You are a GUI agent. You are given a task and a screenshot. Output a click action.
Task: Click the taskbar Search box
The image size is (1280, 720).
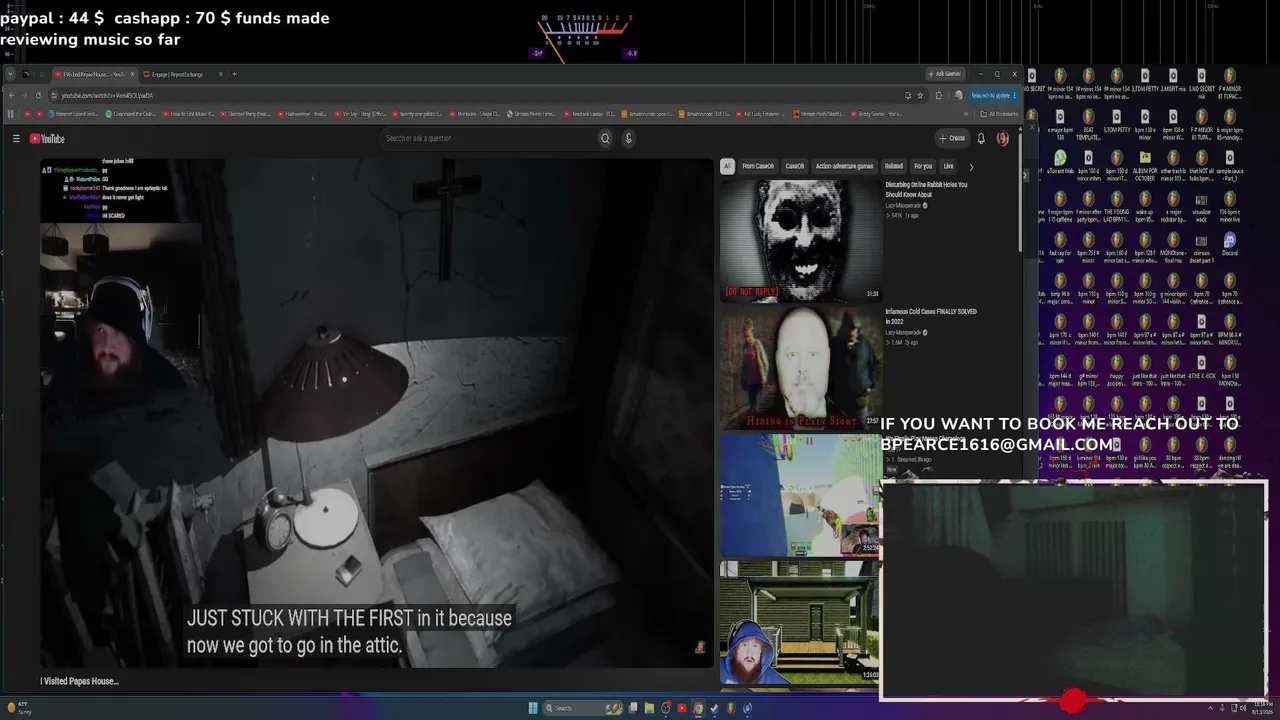(x=585, y=708)
